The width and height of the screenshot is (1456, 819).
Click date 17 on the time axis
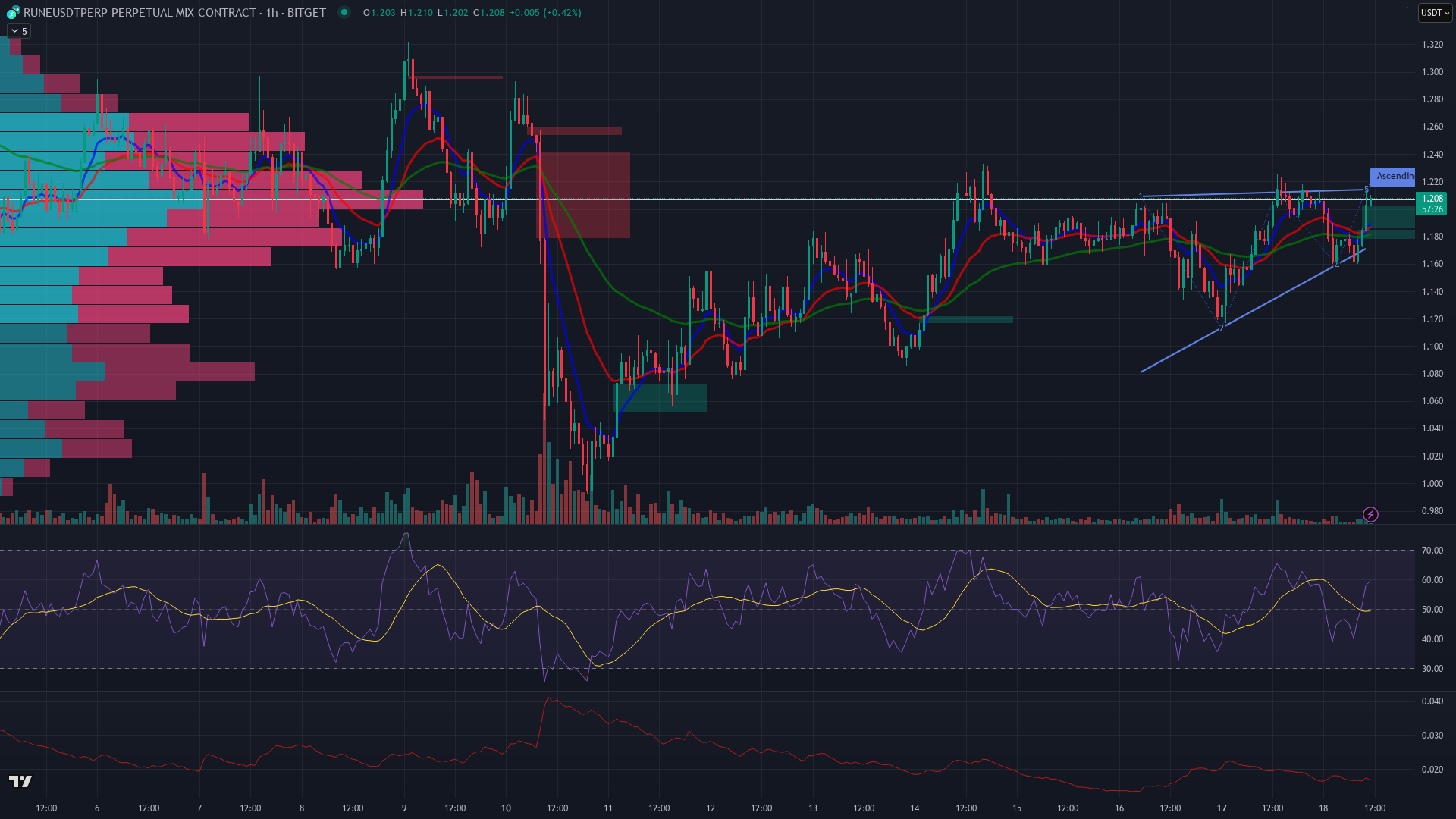(1222, 808)
